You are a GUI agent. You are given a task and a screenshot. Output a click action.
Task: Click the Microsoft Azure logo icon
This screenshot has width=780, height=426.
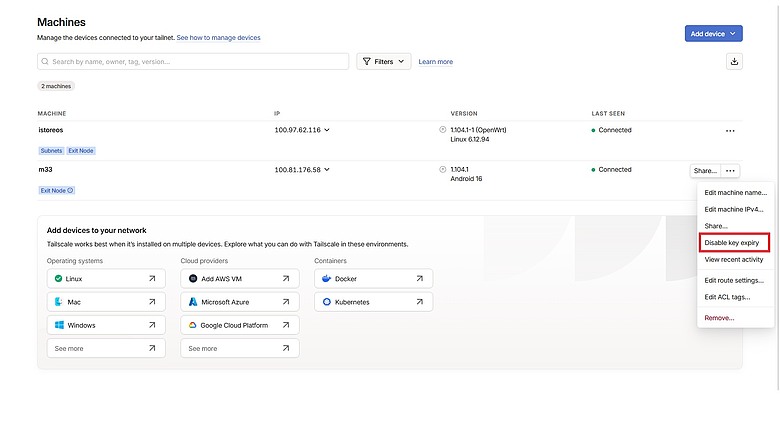[x=193, y=302]
